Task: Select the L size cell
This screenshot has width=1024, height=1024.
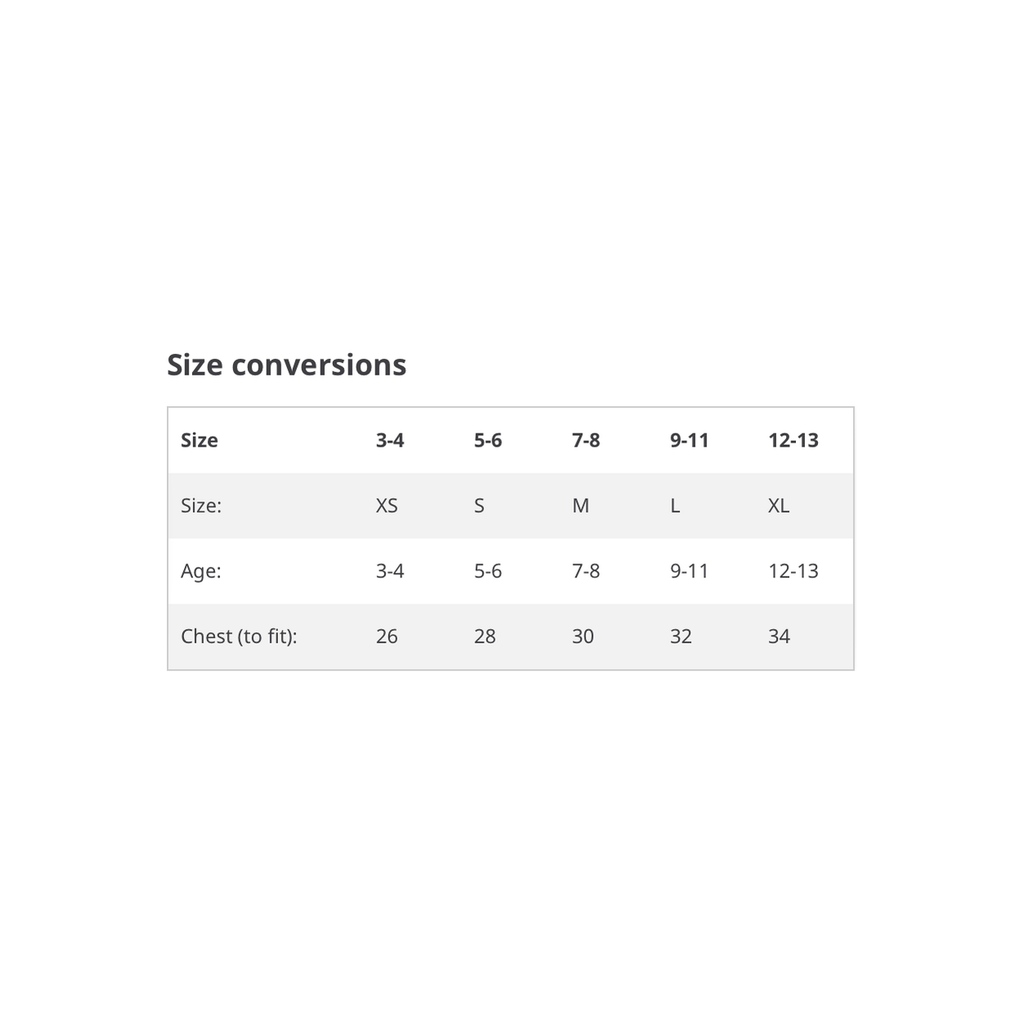Action: (675, 506)
